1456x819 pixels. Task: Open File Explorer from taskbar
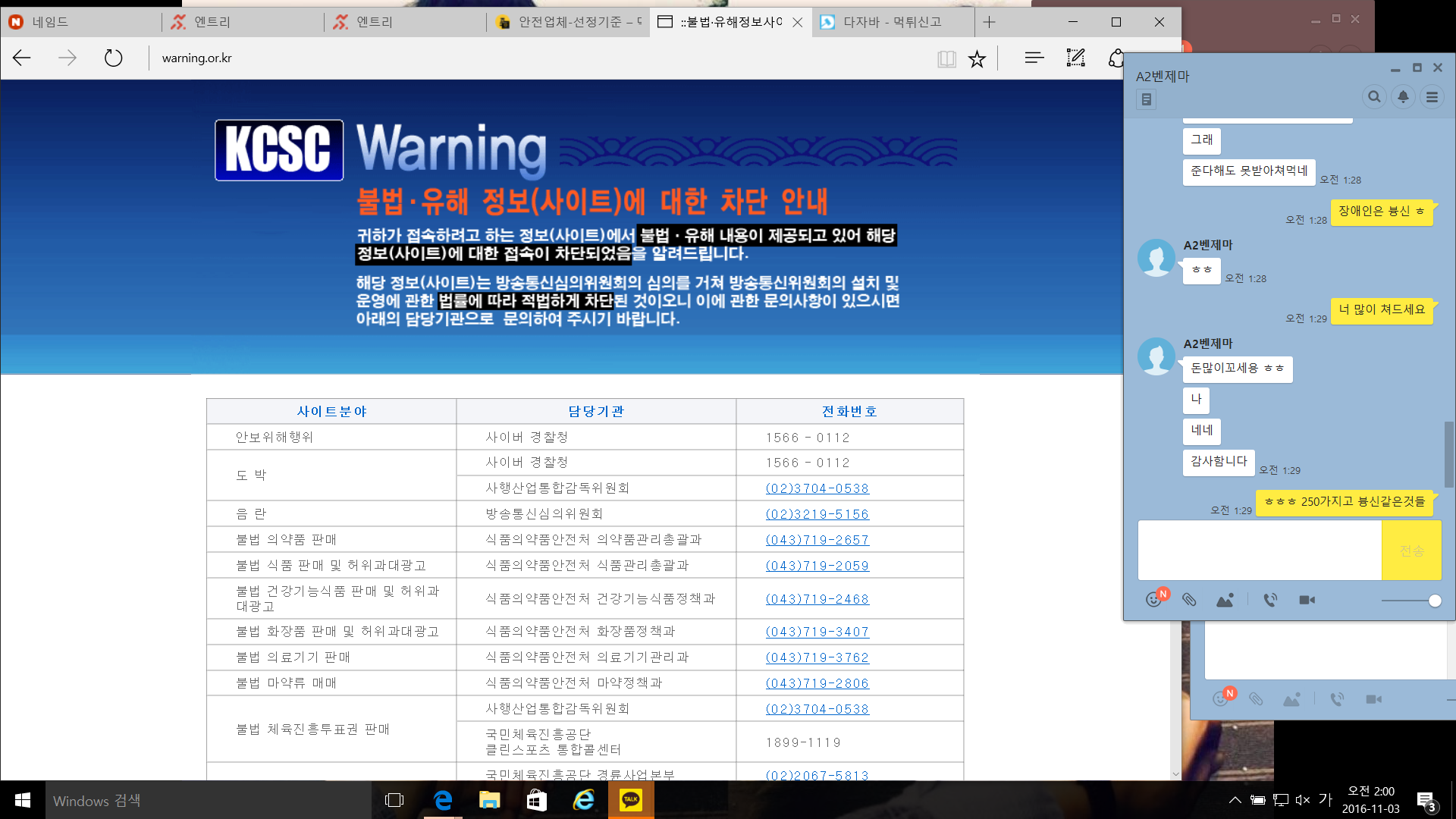click(490, 800)
